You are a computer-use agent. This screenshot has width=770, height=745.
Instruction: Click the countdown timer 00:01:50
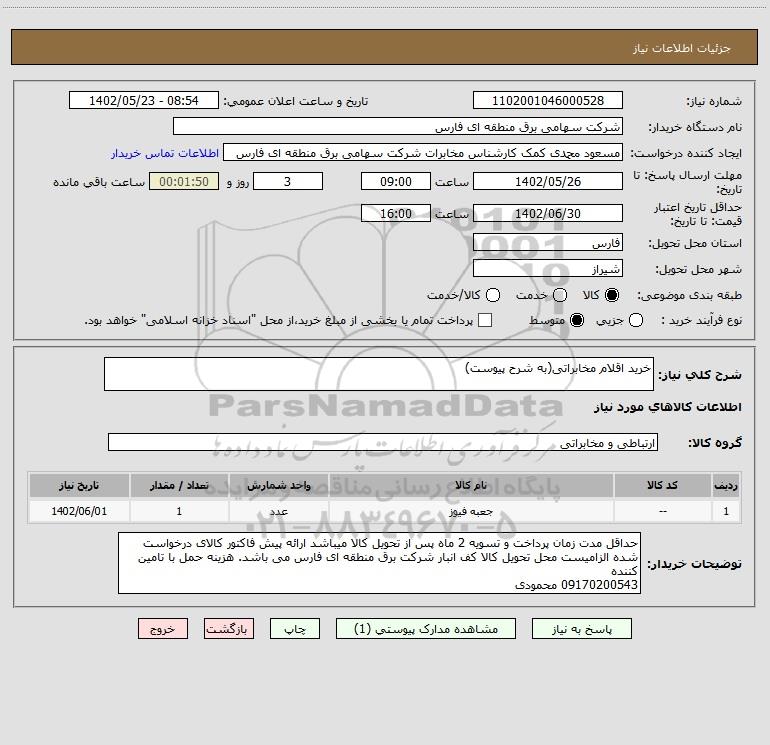click(x=184, y=181)
